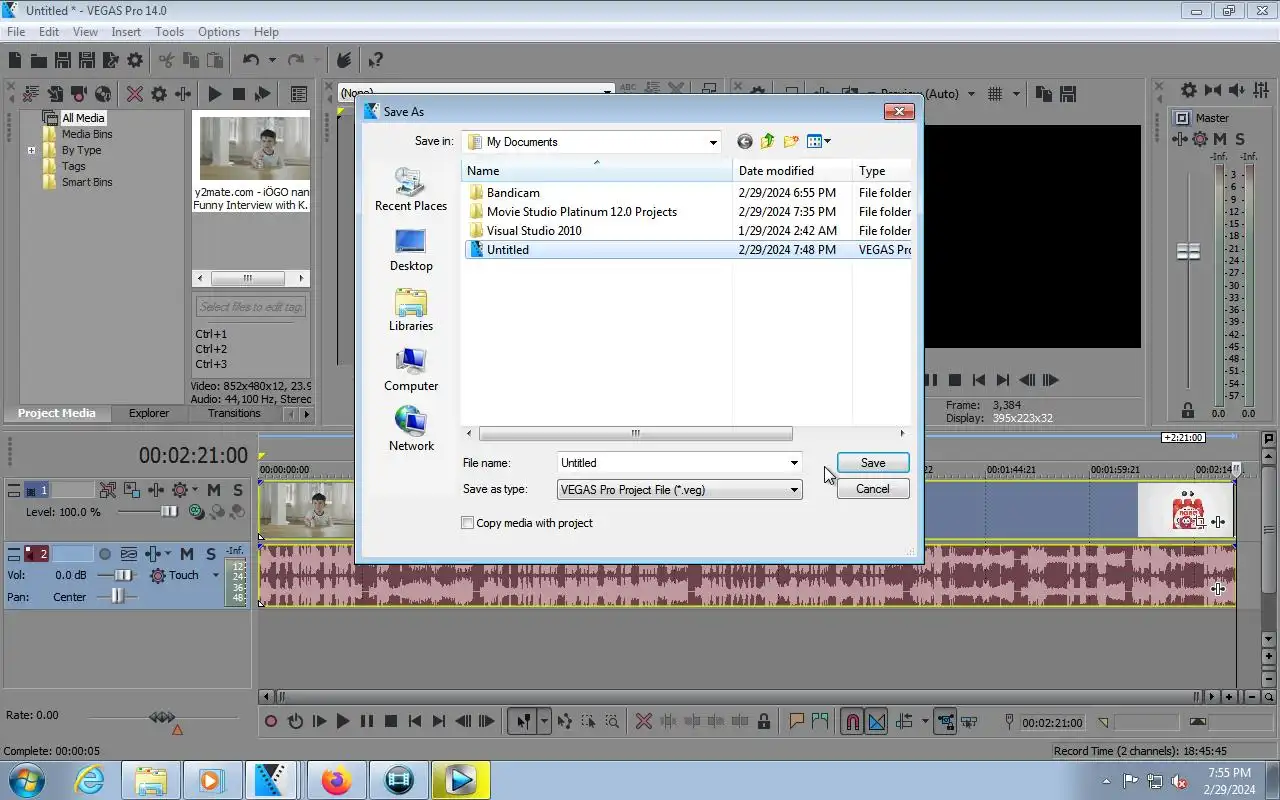
Task: Open the Touch automation mode dropdown
Action: coord(215,575)
